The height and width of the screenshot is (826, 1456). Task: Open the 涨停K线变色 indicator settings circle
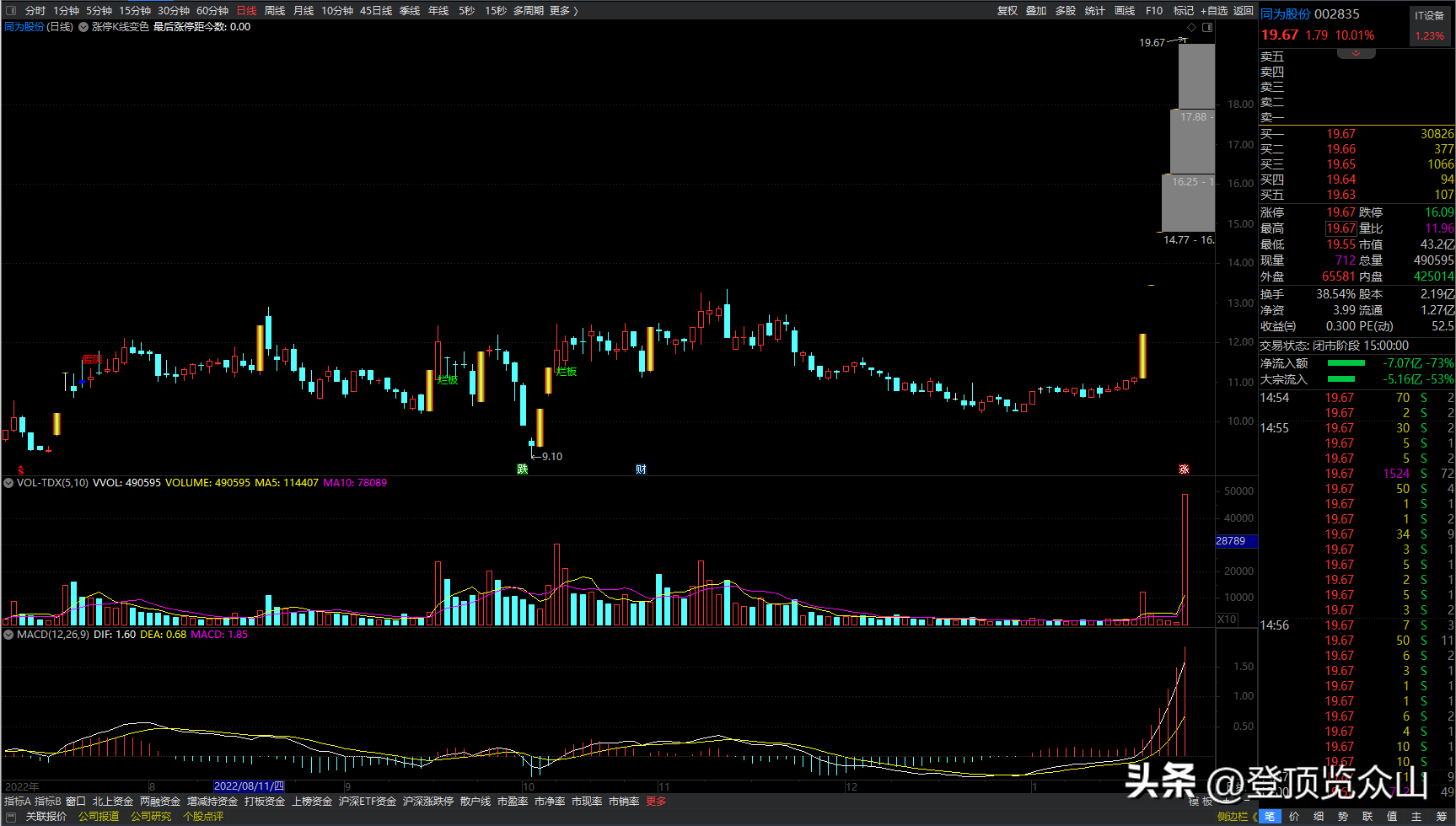83,27
